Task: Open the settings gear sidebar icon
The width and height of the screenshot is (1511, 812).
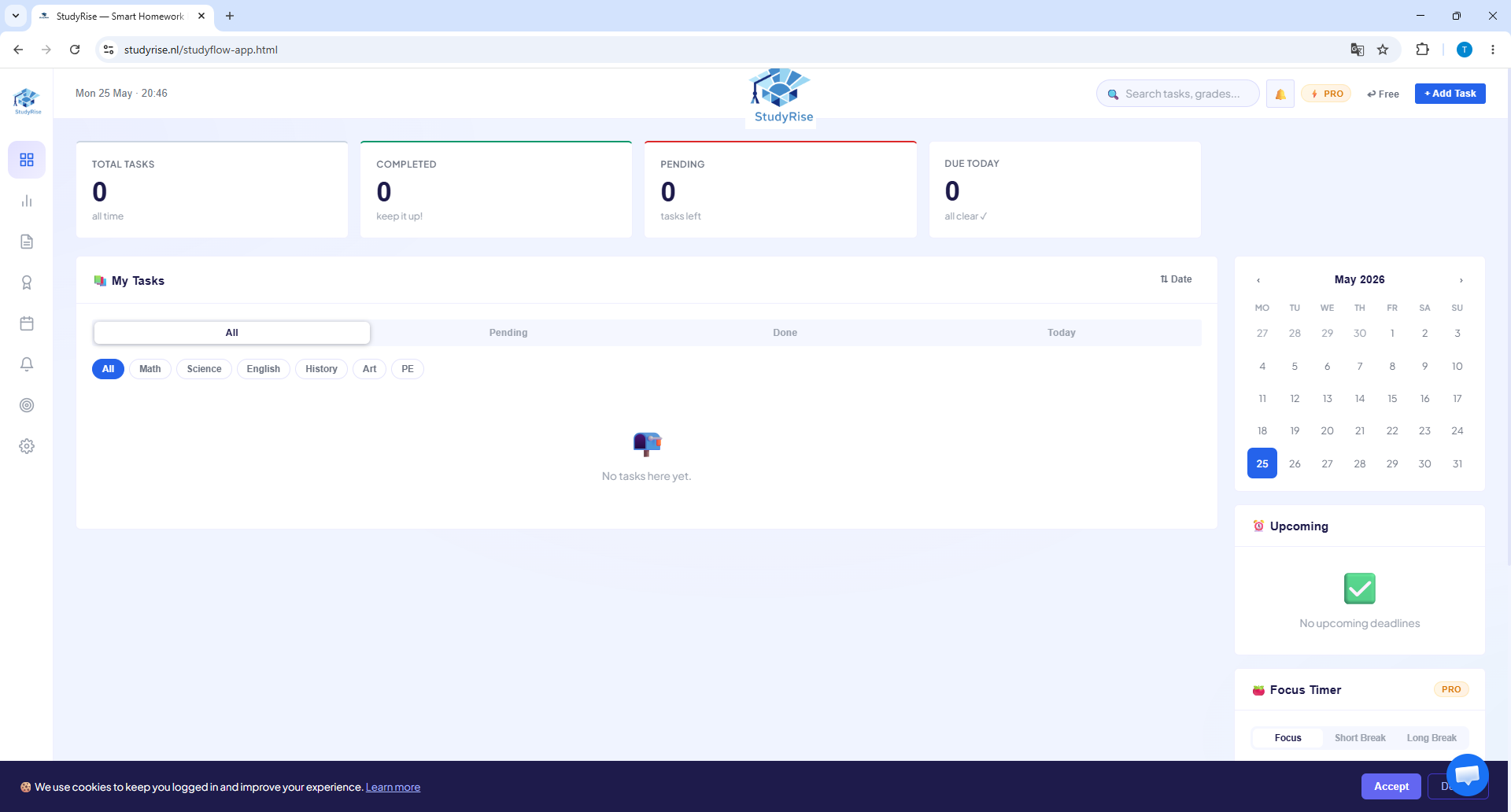Action: [x=27, y=446]
